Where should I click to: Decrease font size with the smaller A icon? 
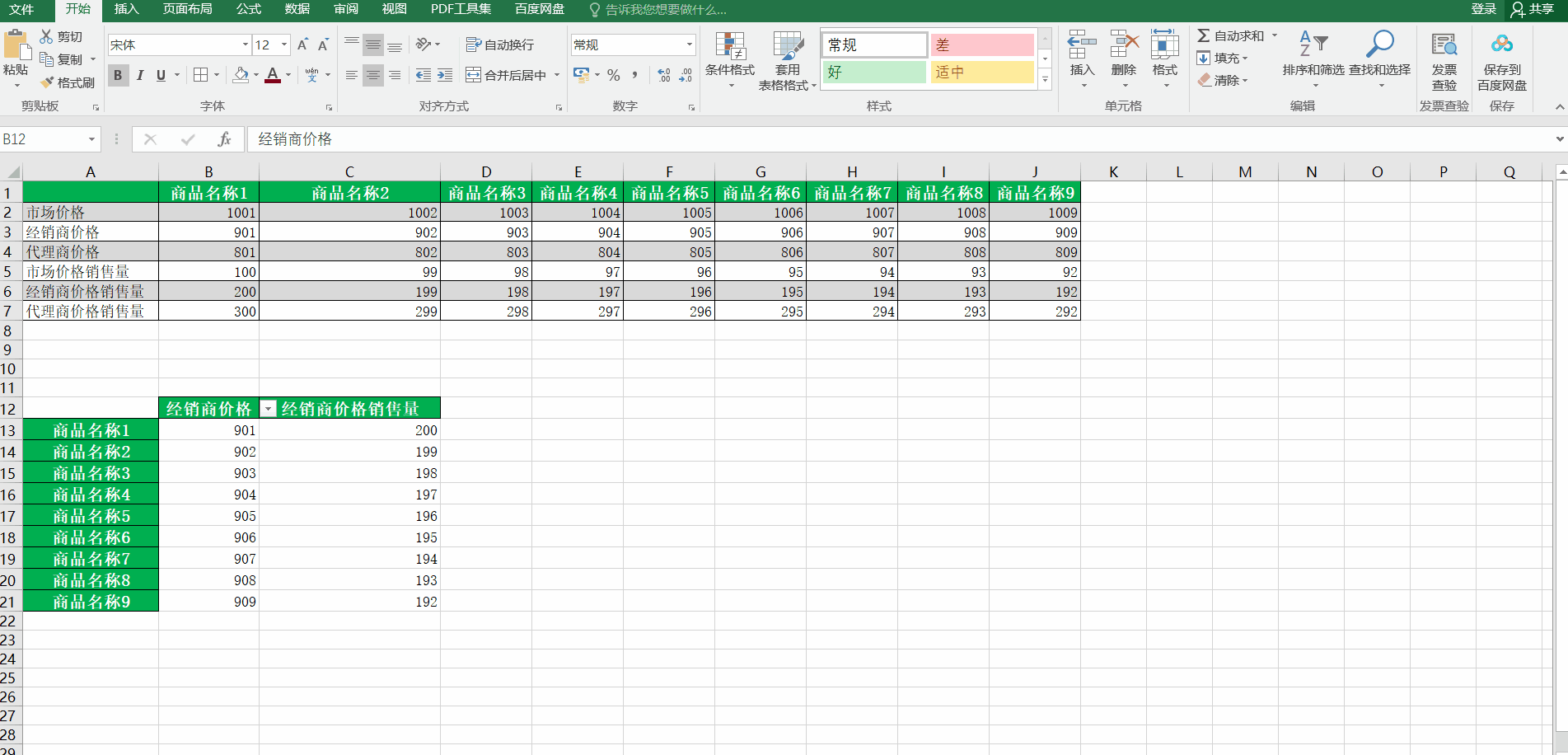[323, 45]
